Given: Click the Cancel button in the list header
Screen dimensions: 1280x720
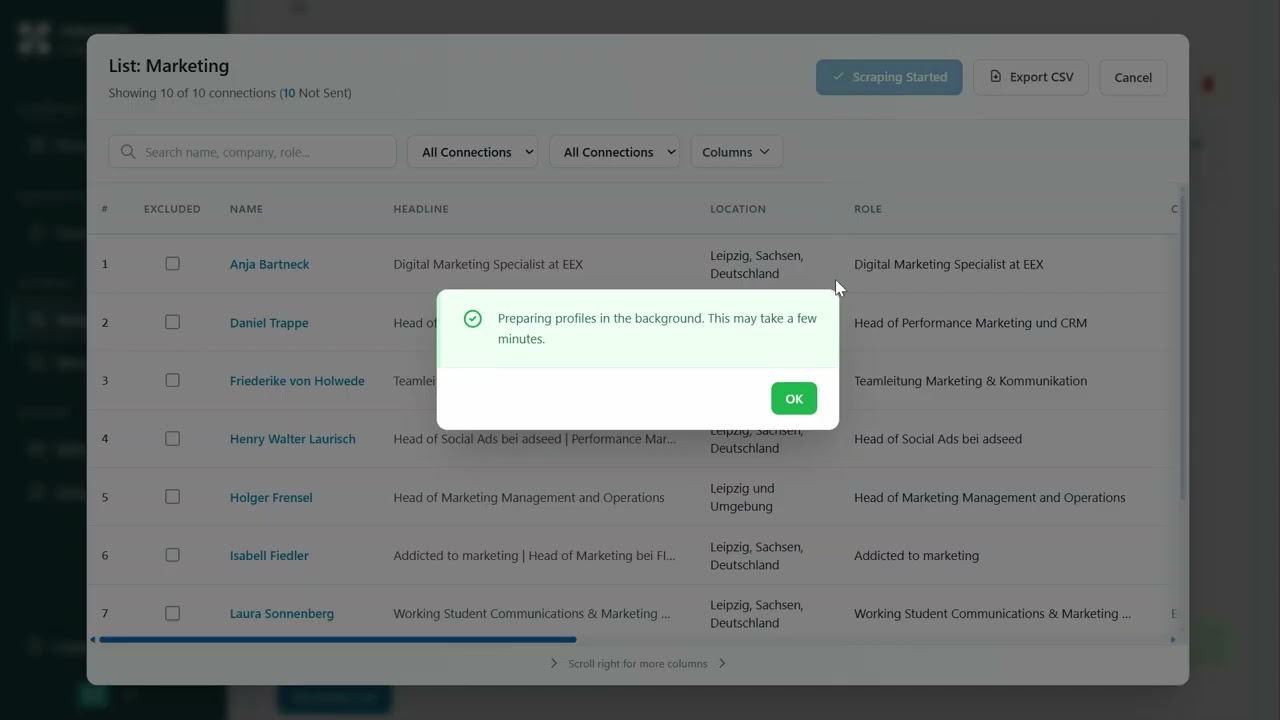Looking at the screenshot, I should 1133,77.
